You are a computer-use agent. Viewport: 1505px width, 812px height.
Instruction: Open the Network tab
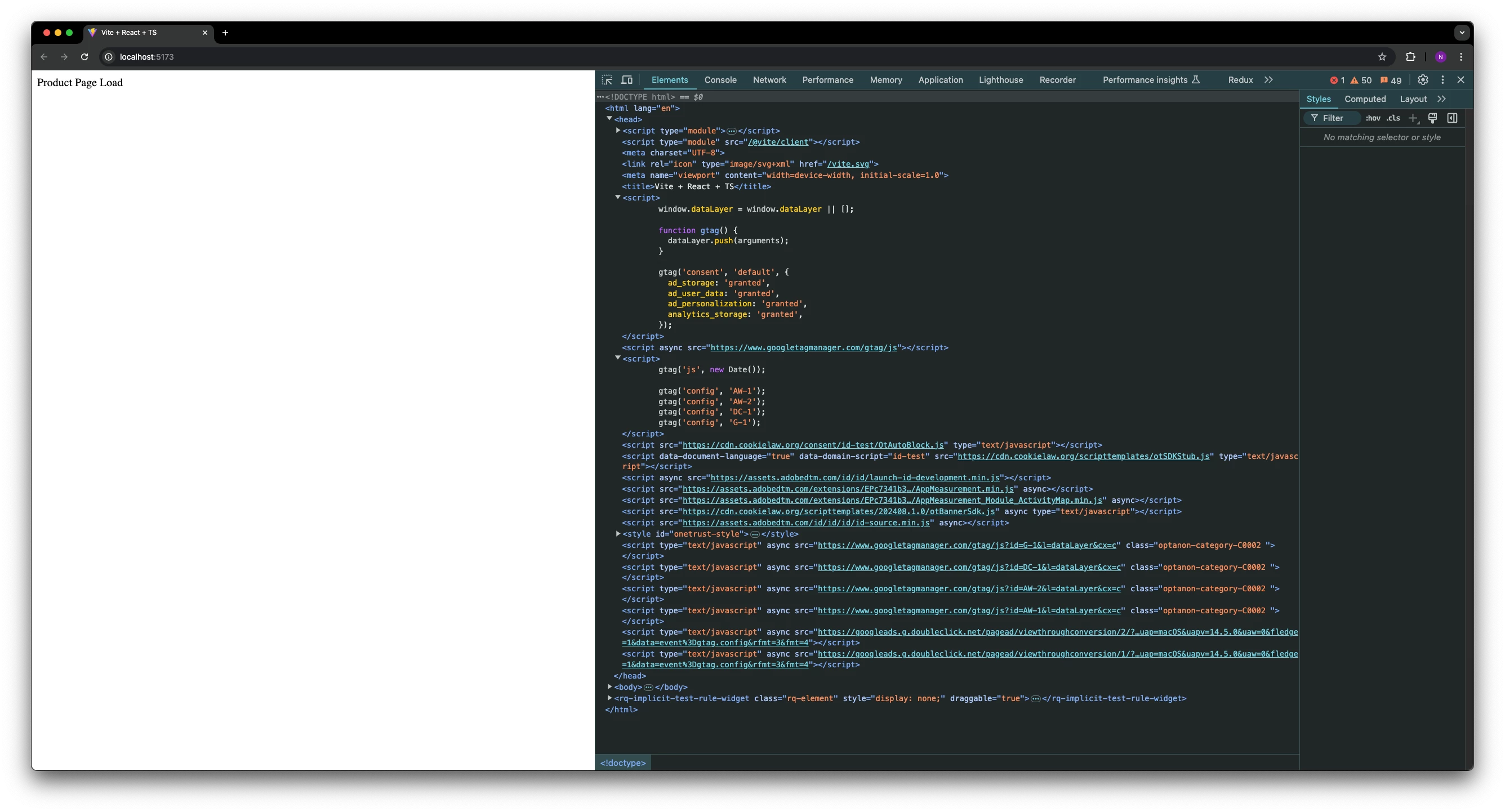coord(769,80)
